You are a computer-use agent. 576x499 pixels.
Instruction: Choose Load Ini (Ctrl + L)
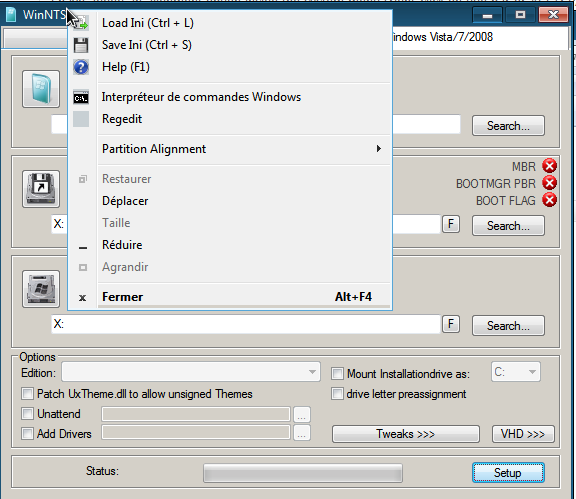pos(230,23)
